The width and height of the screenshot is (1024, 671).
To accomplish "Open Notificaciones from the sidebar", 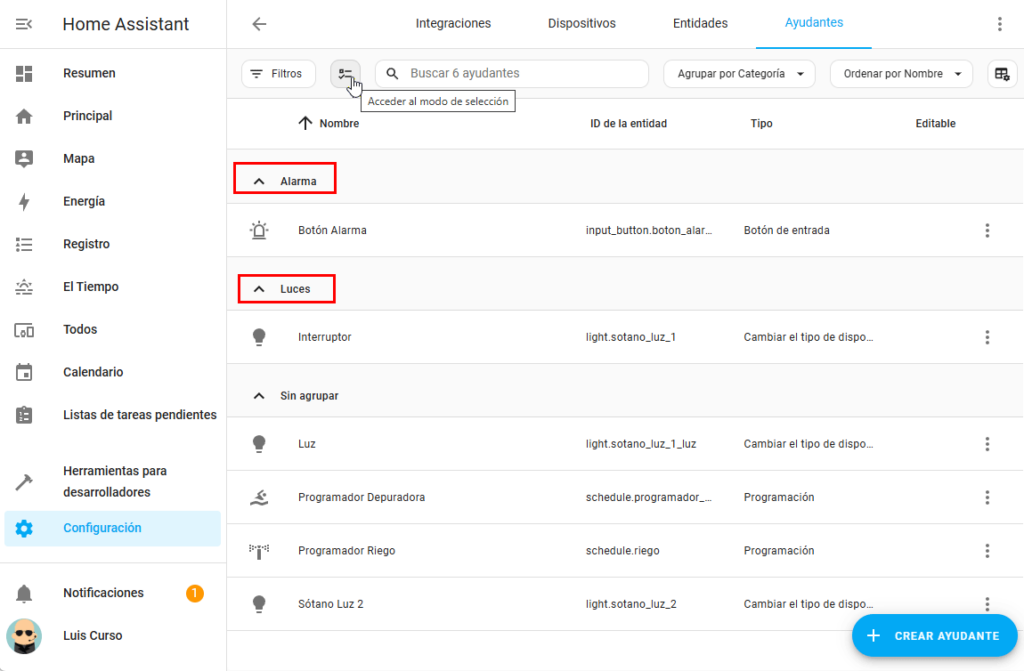I will (x=103, y=593).
